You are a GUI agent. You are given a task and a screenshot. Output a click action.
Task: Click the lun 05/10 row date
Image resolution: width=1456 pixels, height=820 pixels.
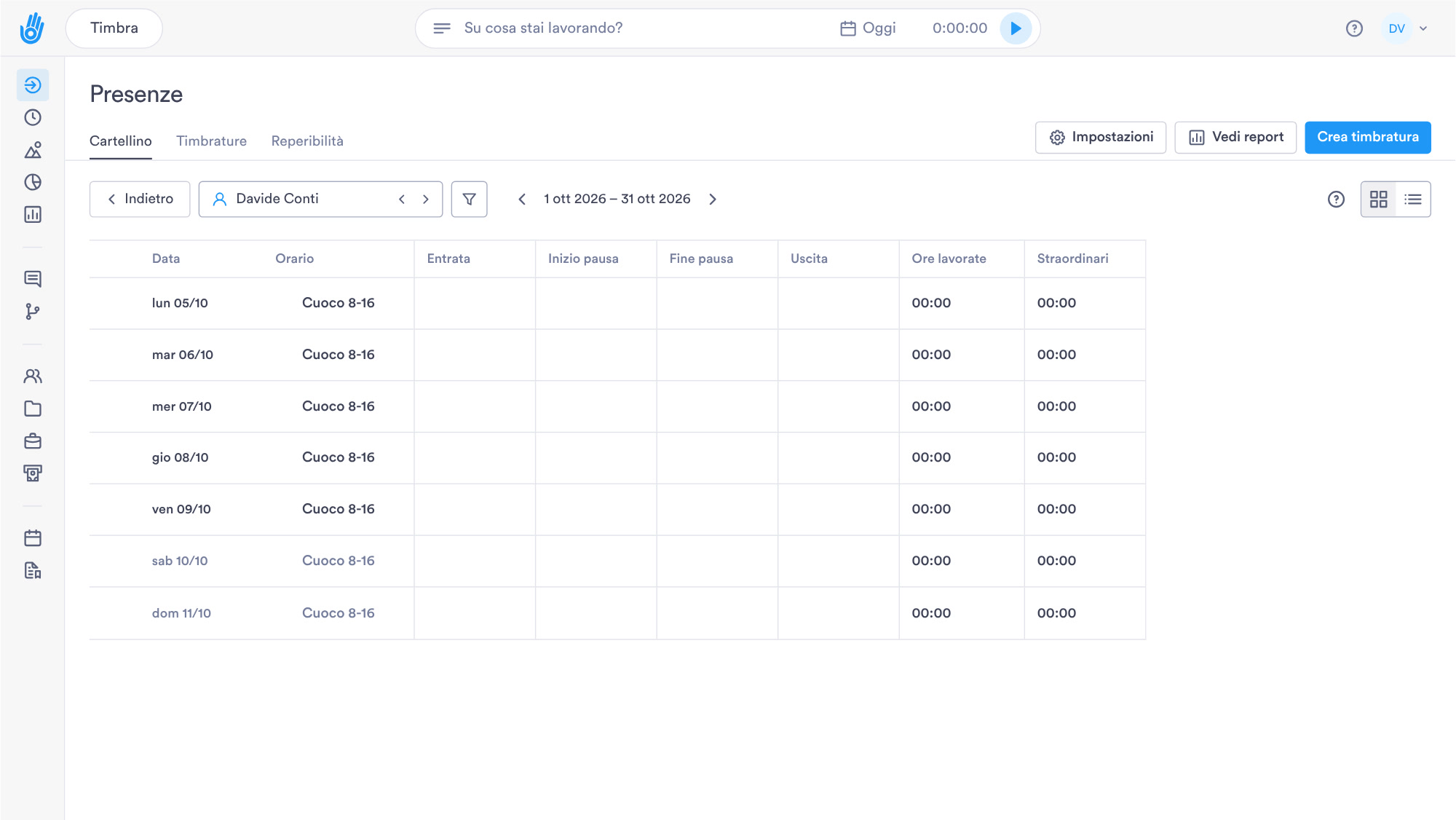180,303
